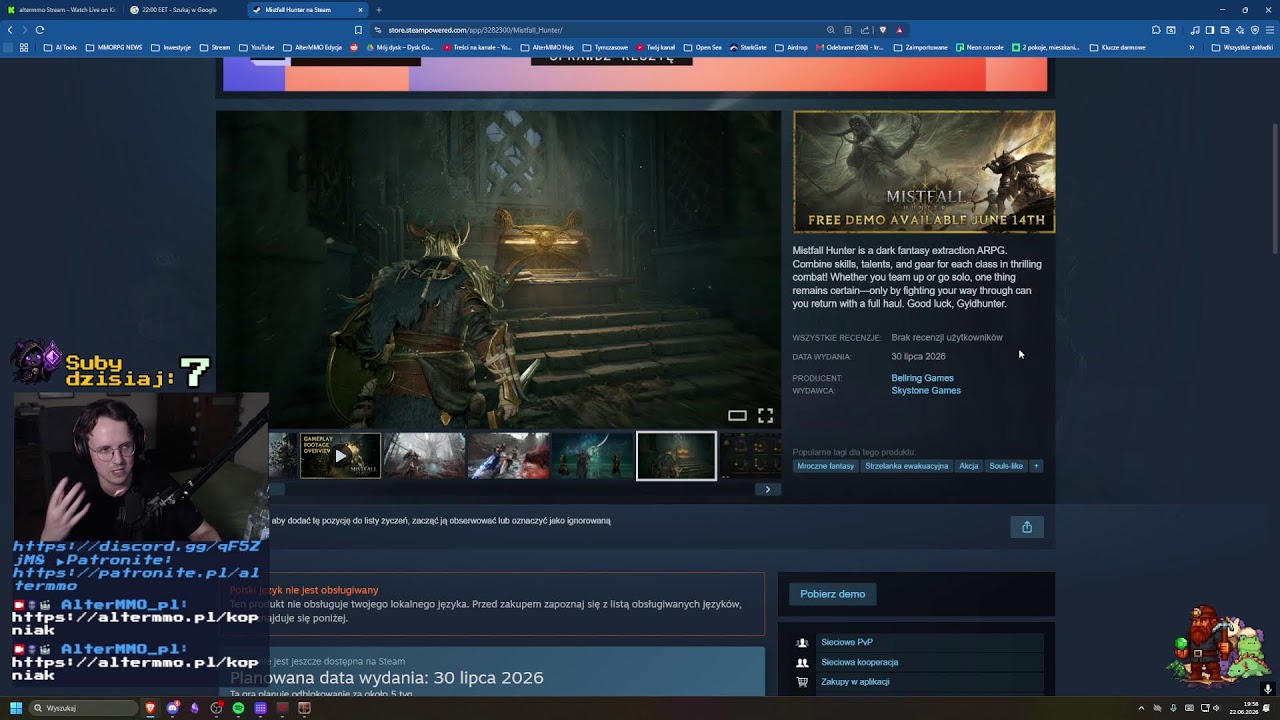1280x720 pixels.
Task: Open the Klucze darmowe bookmark folder
Action: coord(1117,47)
